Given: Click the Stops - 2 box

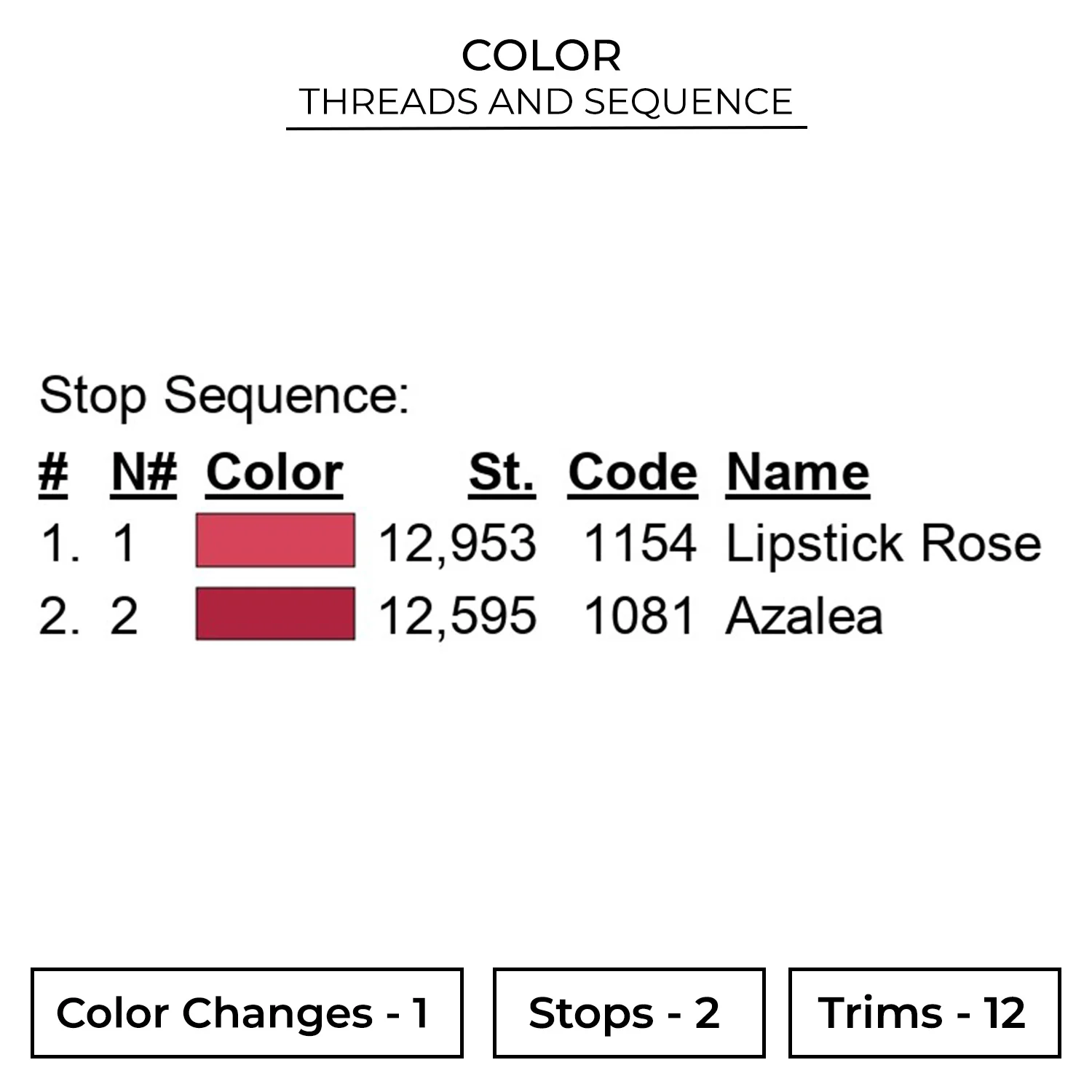Looking at the screenshot, I should tap(629, 1013).
